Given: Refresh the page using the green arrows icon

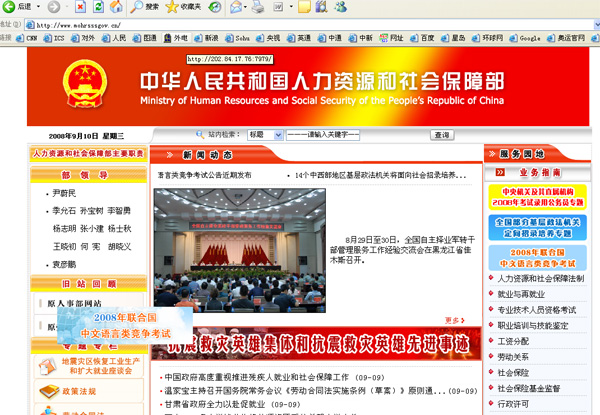Looking at the screenshot, I should coord(98,6).
